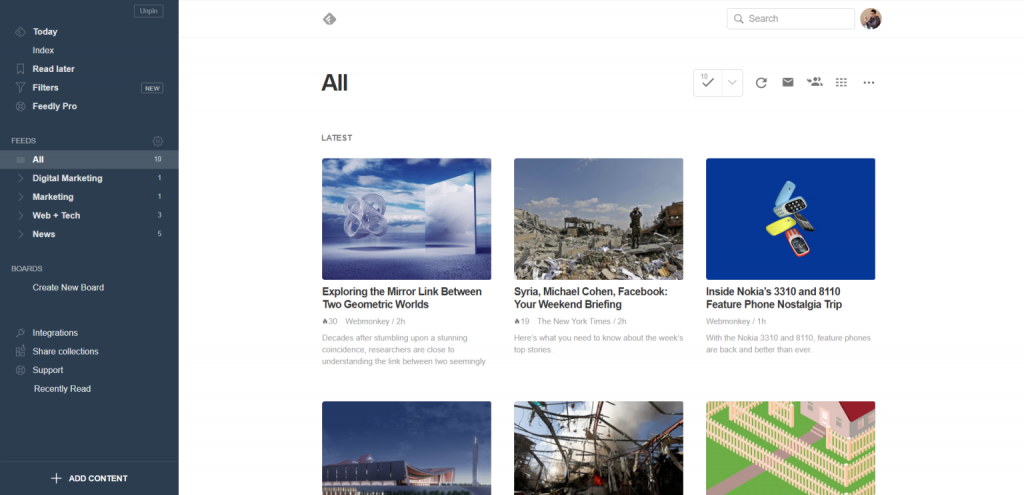Click the Feeds settings gear icon
Image resolution: width=1024 pixels, height=495 pixels.
pyautogui.click(x=157, y=141)
